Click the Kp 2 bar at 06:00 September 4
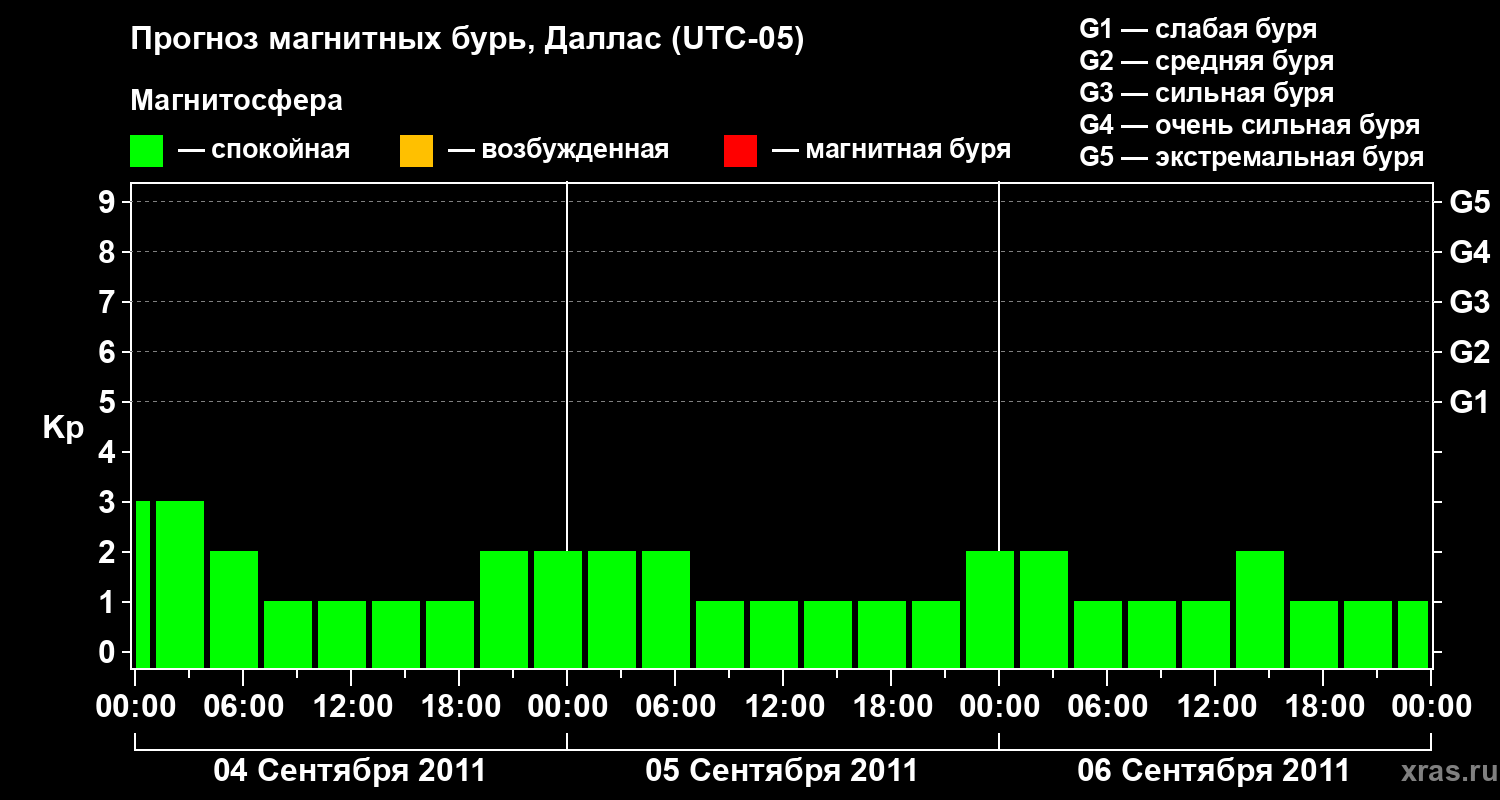The image size is (1500, 800). pyautogui.click(x=234, y=609)
